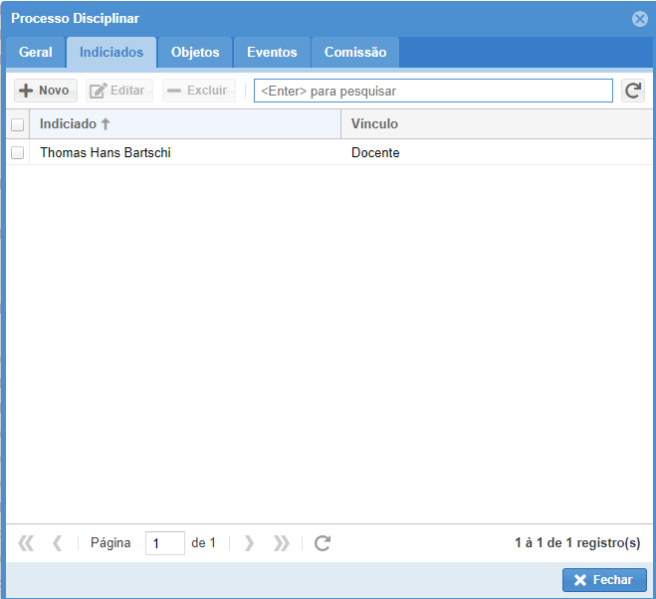Go to first page arrow

[x=26, y=543]
